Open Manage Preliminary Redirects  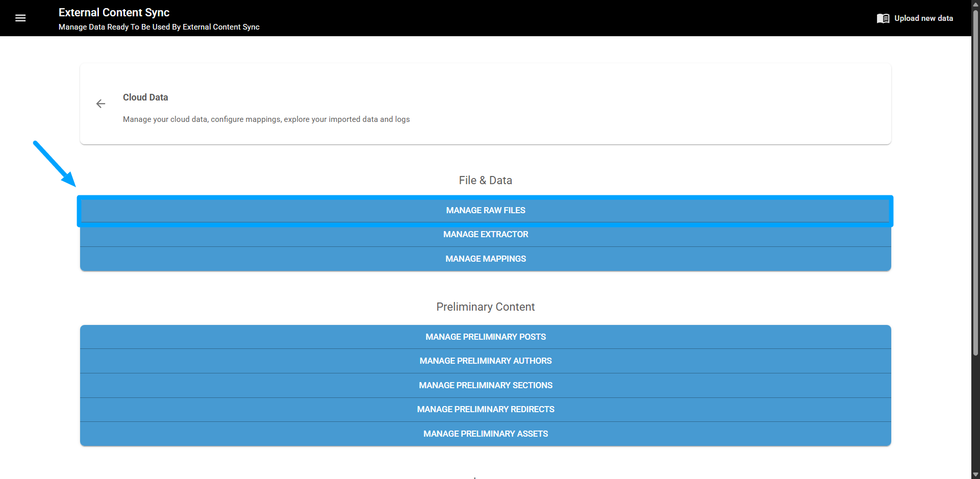(x=486, y=410)
